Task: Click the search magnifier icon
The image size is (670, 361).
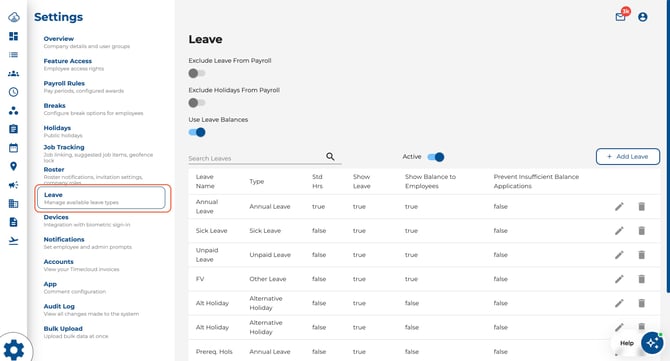Action: click(330, 156)
